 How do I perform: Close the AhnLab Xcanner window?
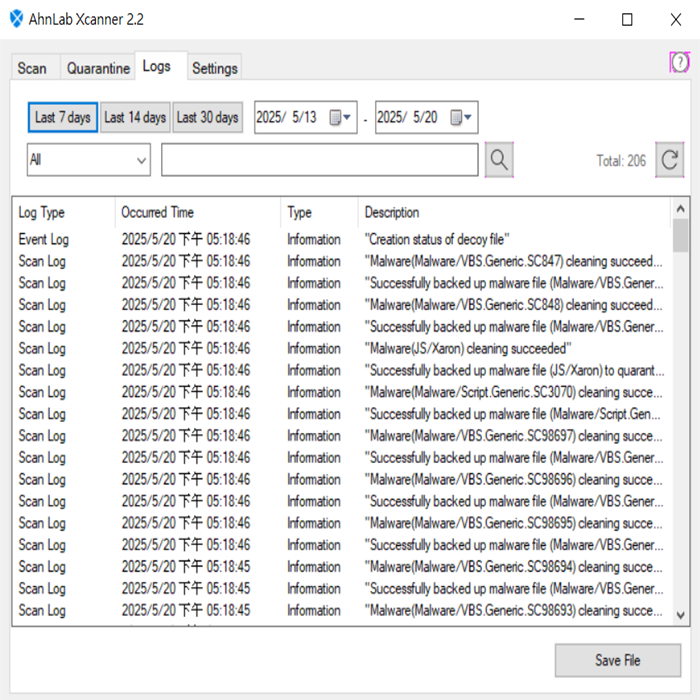(675, 19)
